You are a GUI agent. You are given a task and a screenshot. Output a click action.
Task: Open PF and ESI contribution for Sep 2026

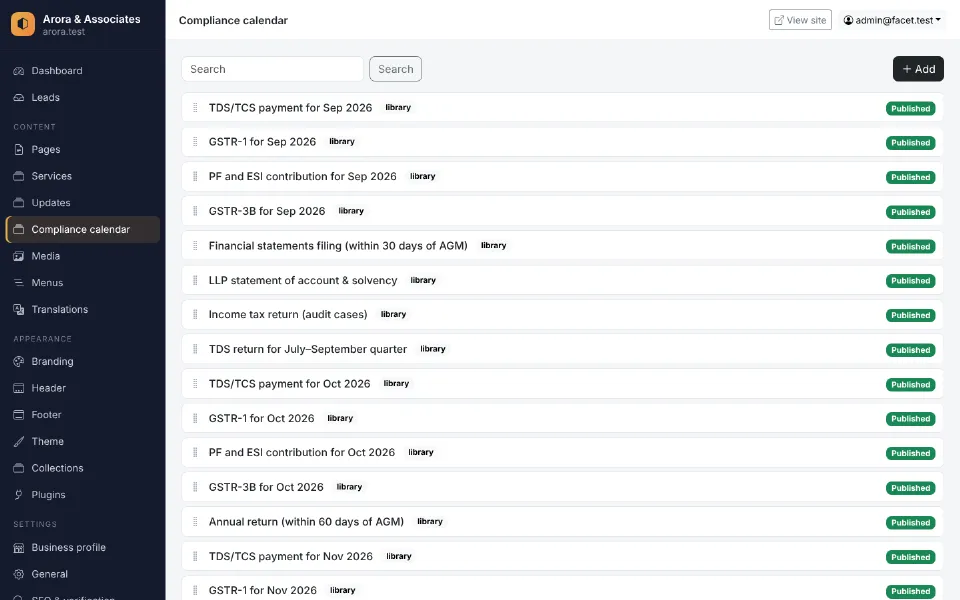[302, 176]
